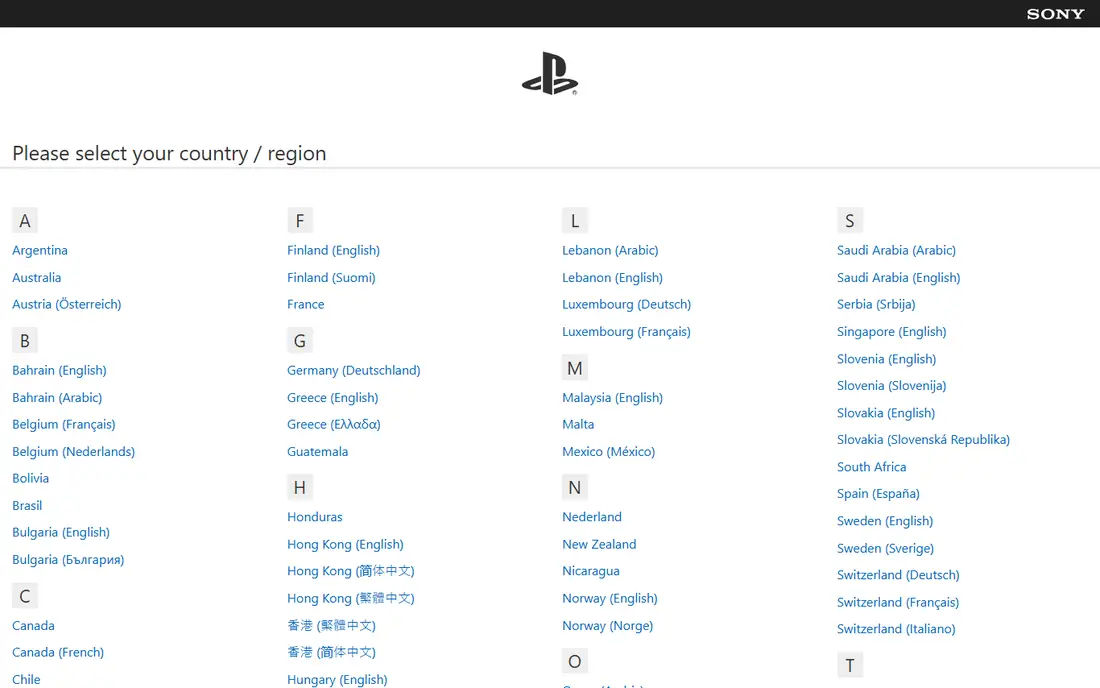Select Spain (España)
The image size is (1100, 688).
(878, 494)
